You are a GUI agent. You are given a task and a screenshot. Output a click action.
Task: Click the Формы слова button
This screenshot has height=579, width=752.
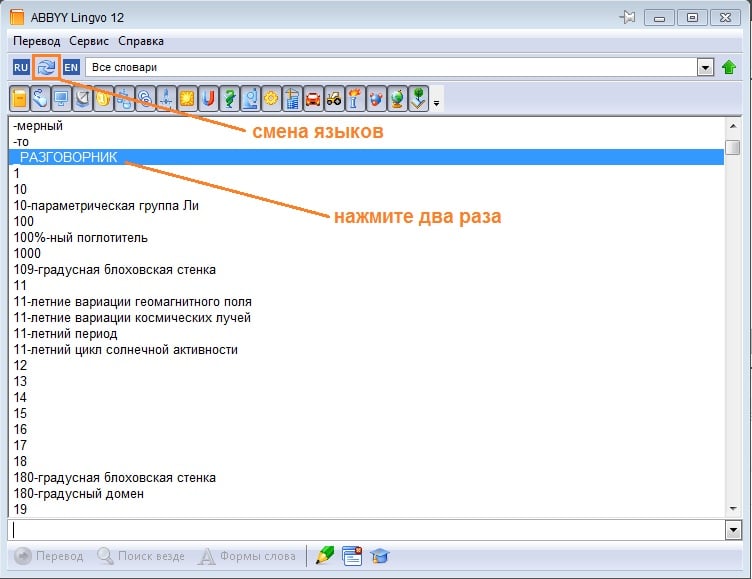pos(247,556)
